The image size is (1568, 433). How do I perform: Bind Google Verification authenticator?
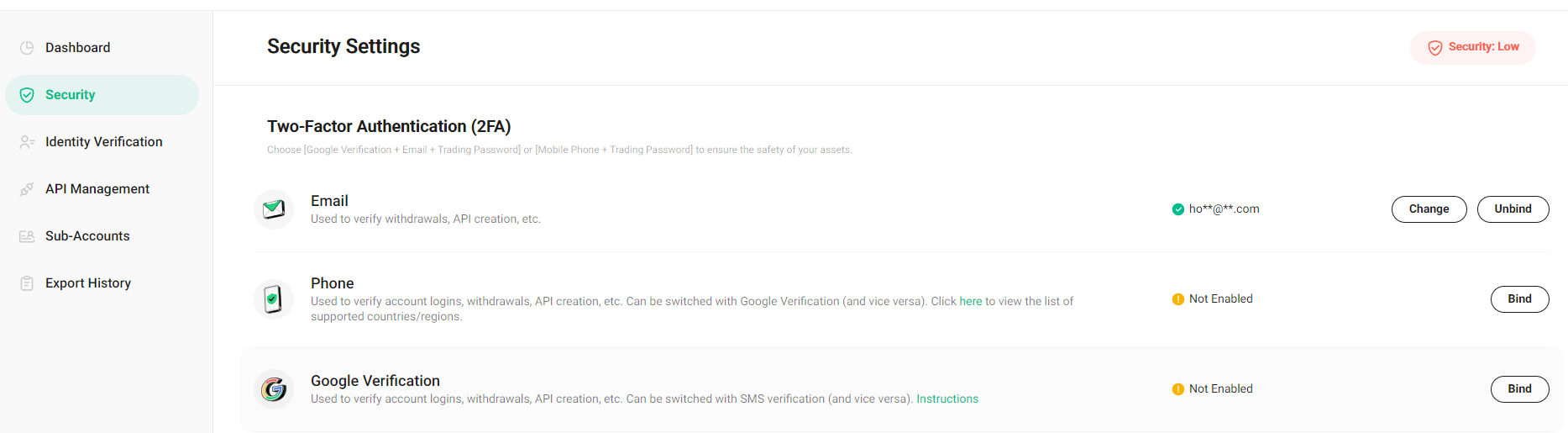coord(1519,389)
